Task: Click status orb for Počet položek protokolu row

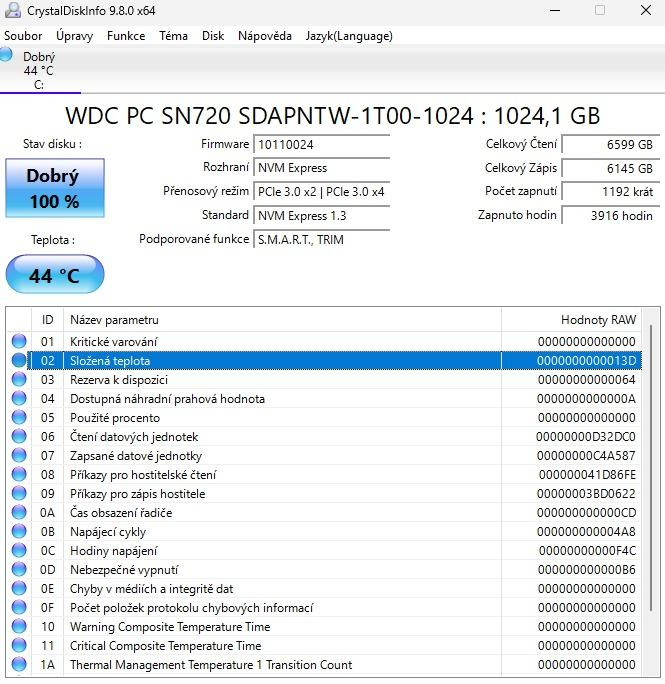Action: click(x=19, y=607)
